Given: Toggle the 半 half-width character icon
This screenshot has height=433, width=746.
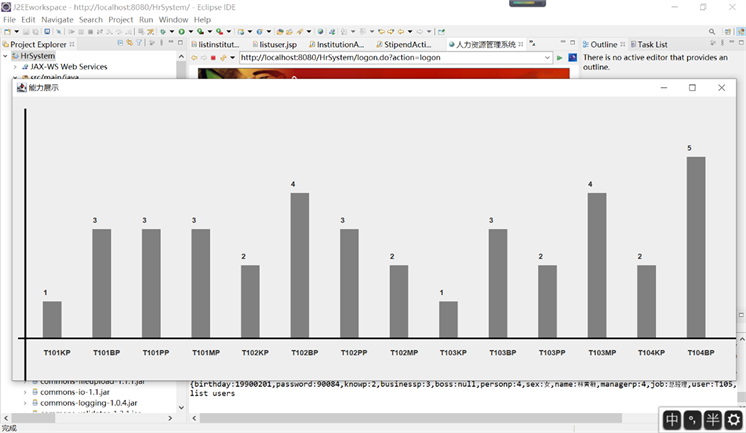Looking at the screenshot, I should pyautogui.click(x=713, y=420).
